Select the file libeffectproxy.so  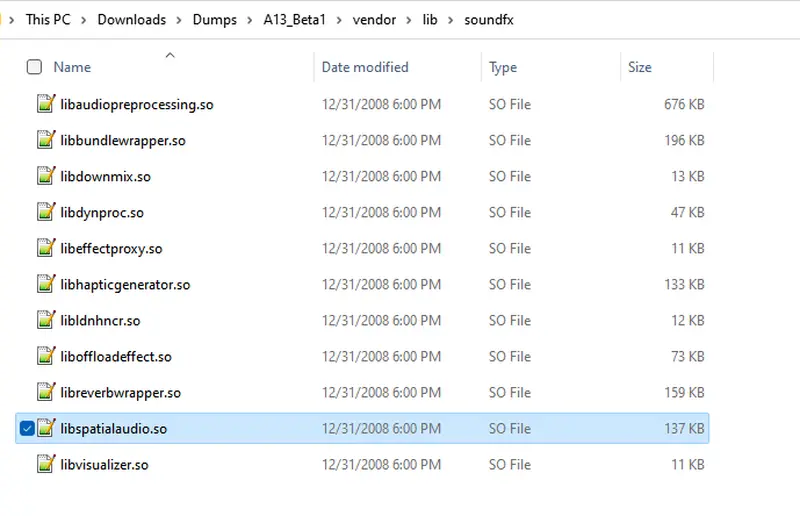pos(111,249)
